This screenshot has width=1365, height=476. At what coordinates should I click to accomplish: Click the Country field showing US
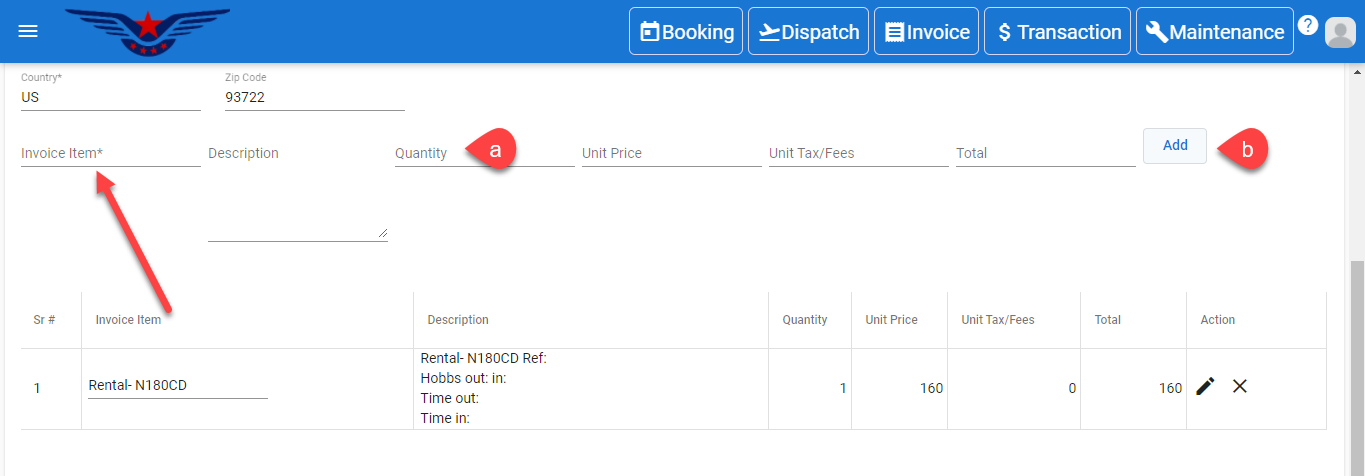(x=110, y=98)
